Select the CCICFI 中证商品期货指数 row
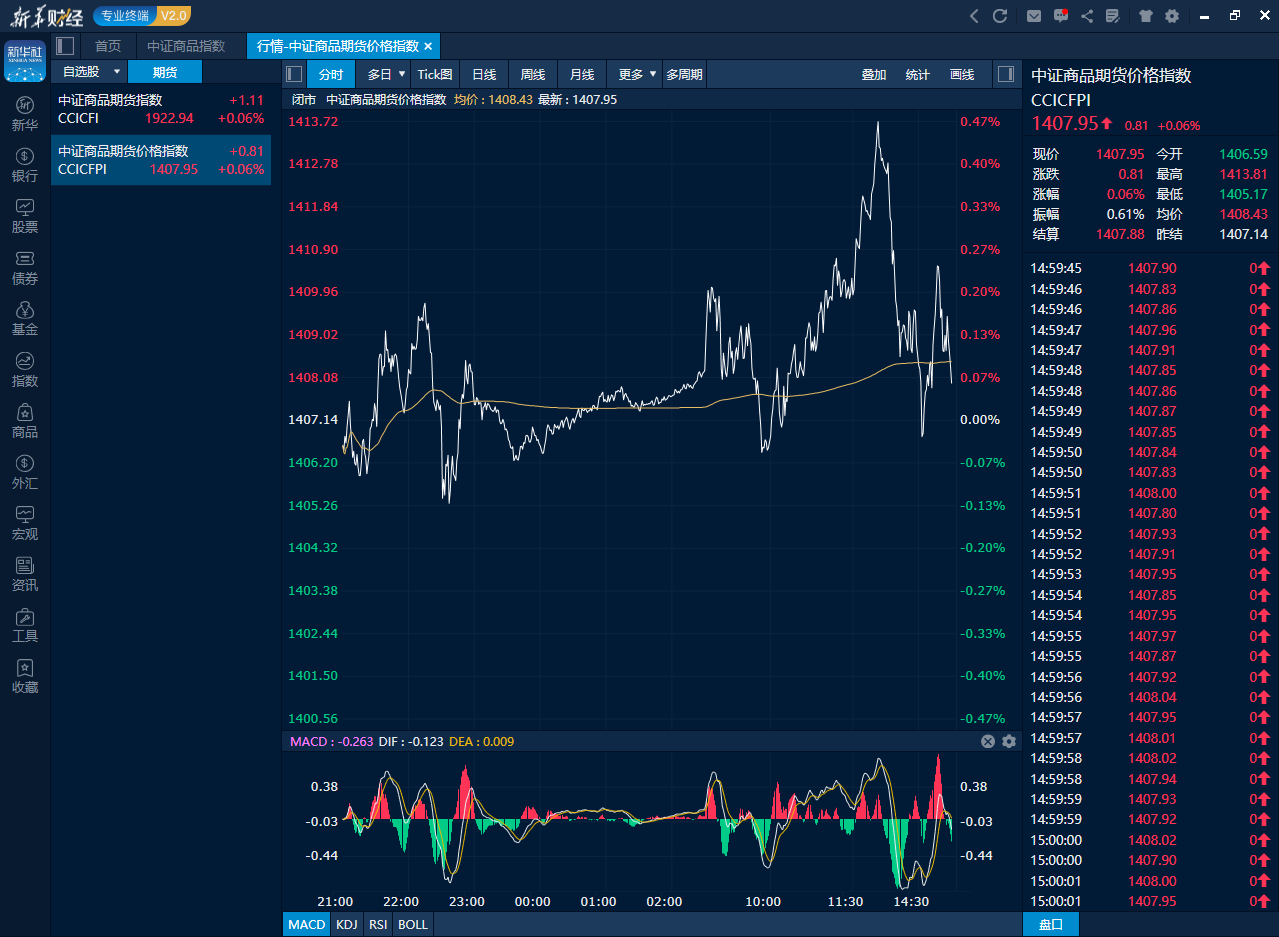 pos(161,109)
